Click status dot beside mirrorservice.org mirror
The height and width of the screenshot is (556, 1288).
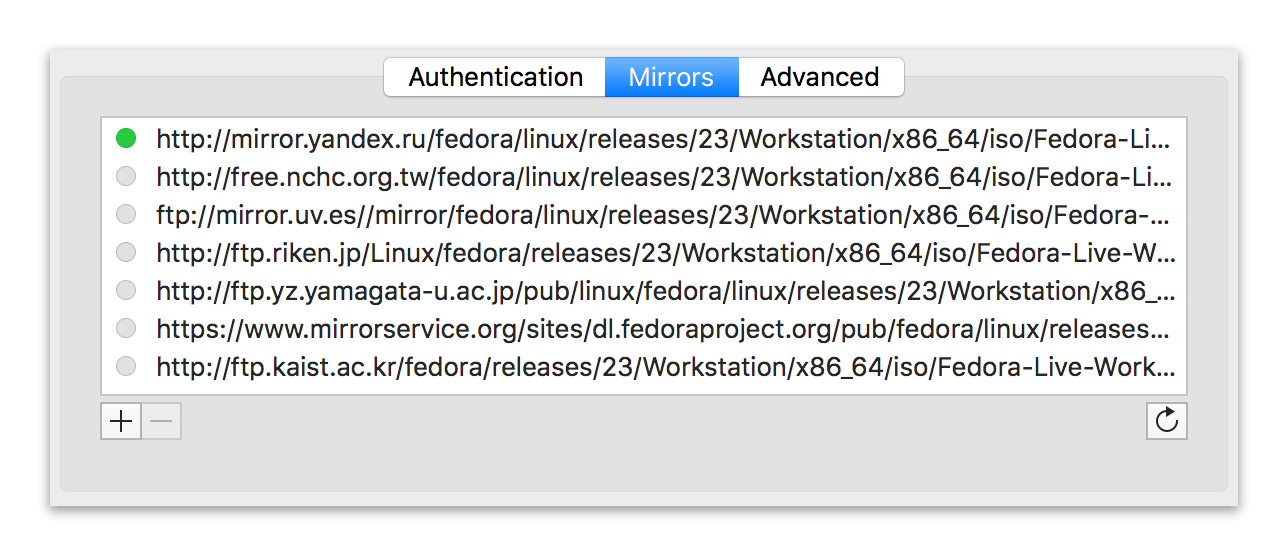(x=126, y=329)
